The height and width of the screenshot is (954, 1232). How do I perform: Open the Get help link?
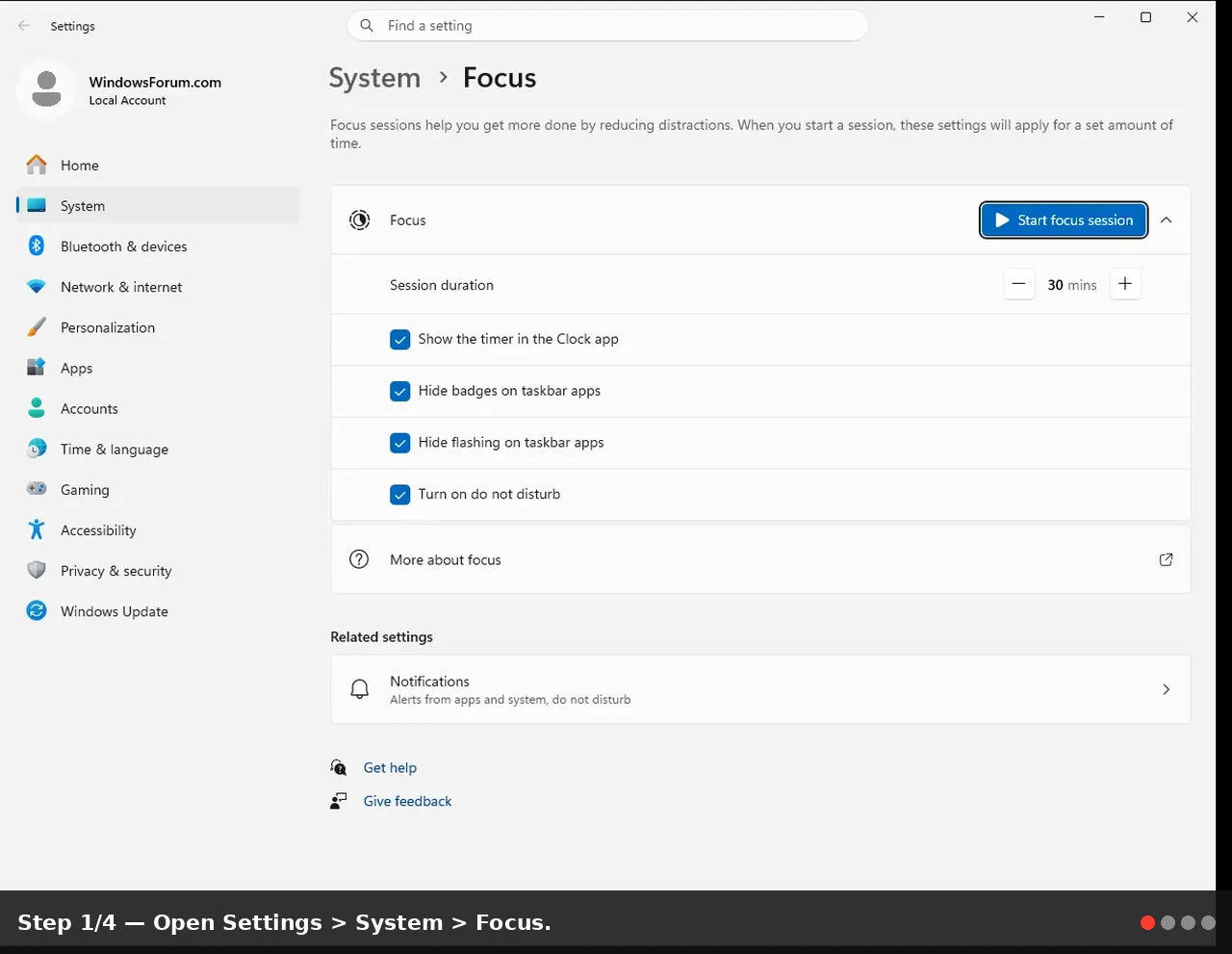pyautogui.click(x=390, y=767)
